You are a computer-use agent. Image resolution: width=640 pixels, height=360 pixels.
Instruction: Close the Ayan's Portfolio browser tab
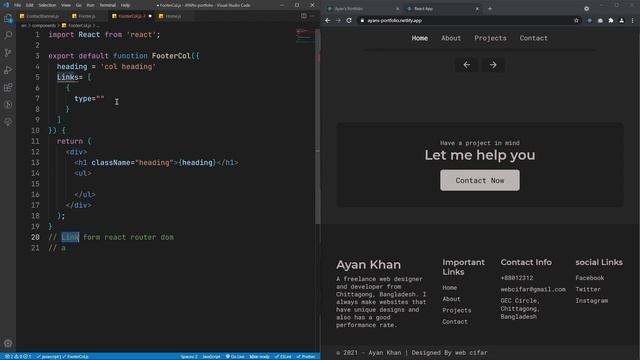398,9
